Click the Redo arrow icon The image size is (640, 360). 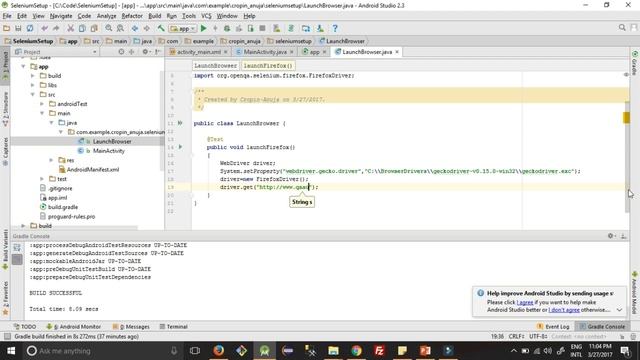click(x=56, y=28)
